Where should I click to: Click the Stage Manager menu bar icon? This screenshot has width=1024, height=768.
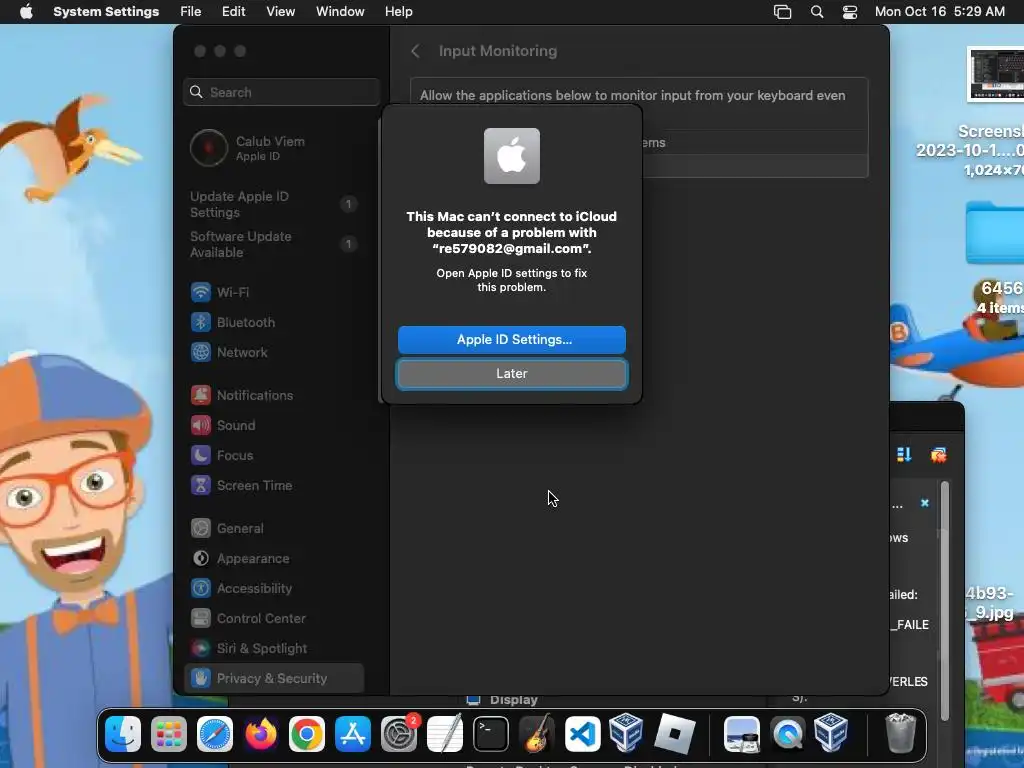point(782,12)
